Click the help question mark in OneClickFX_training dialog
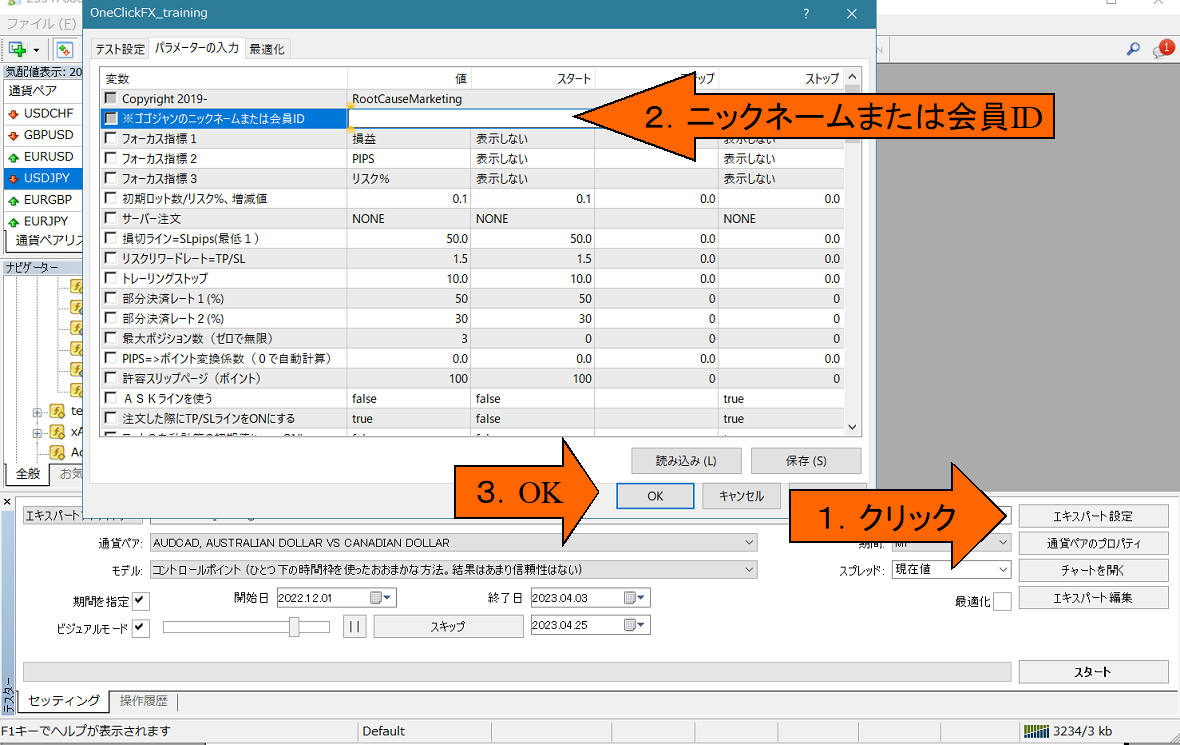This screenshot has height=745, width=1180. click(806, 14)
